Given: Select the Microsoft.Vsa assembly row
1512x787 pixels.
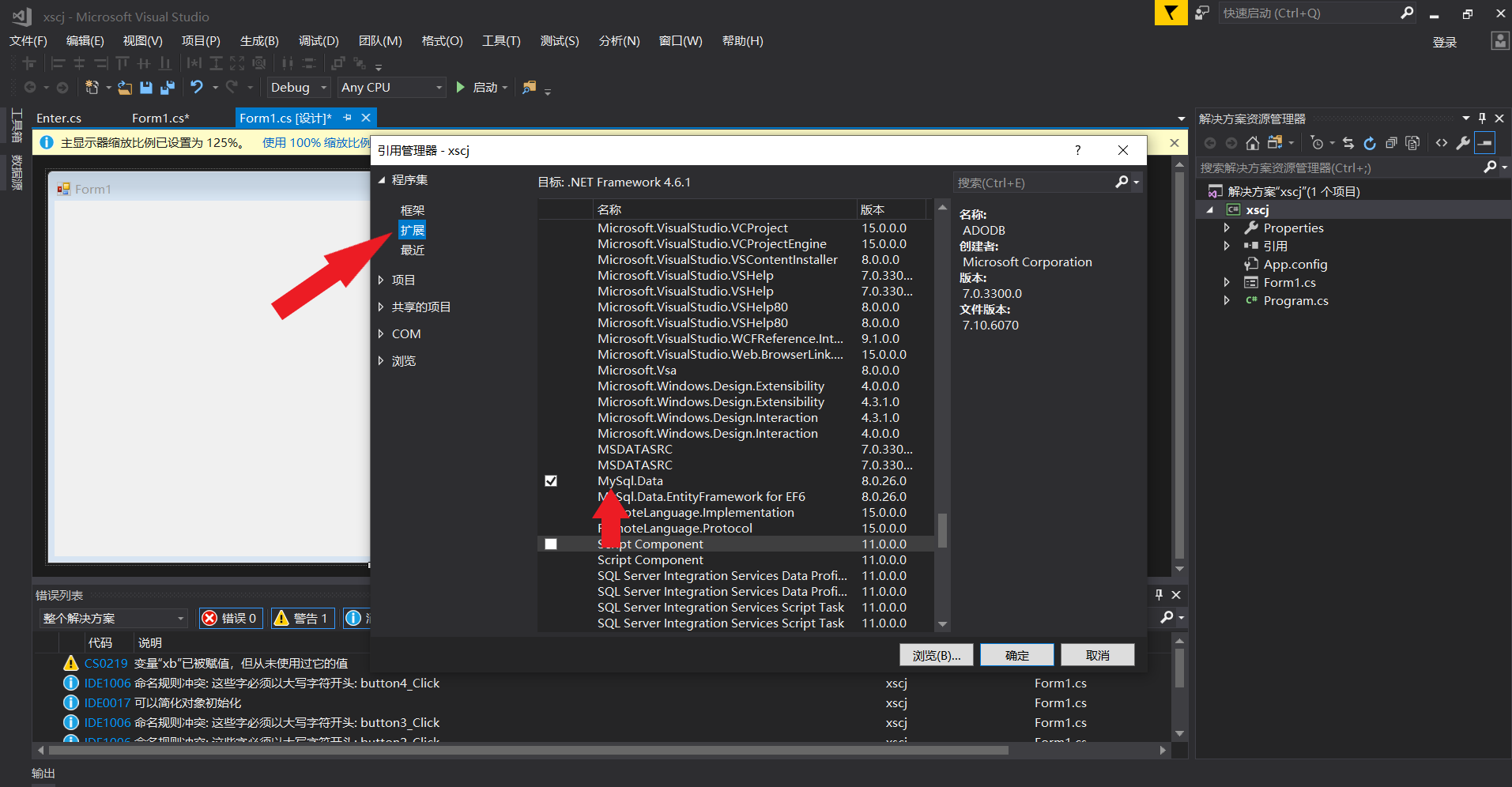Looking at the screenshot, I should [x=735, y=371].
